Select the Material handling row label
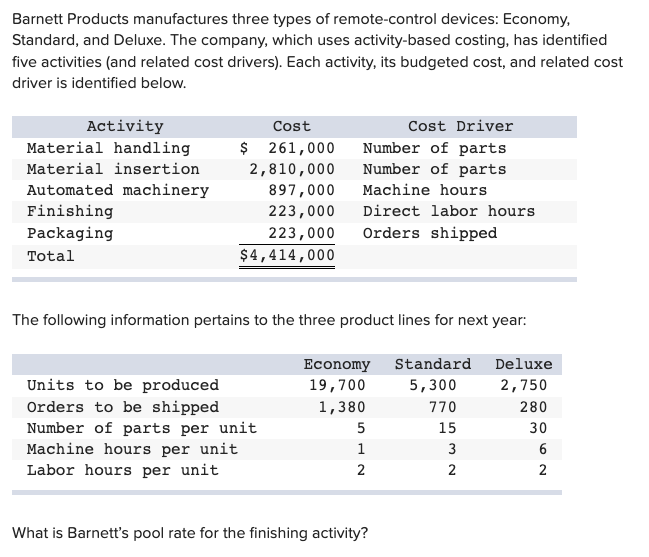The image size is (649, 557). click(108, 148)
